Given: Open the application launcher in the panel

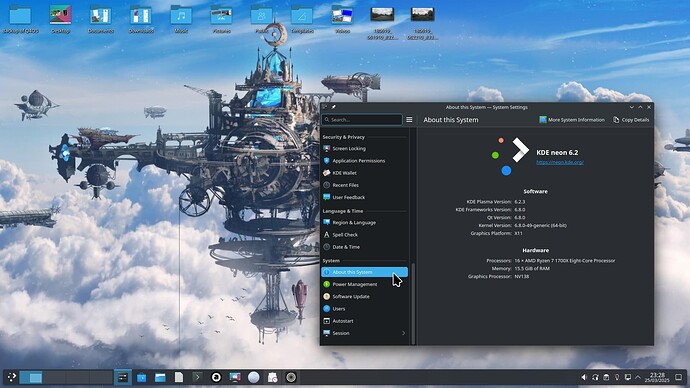Looking at the screenshot, I should pyautogui.click(x=12, y=377).
